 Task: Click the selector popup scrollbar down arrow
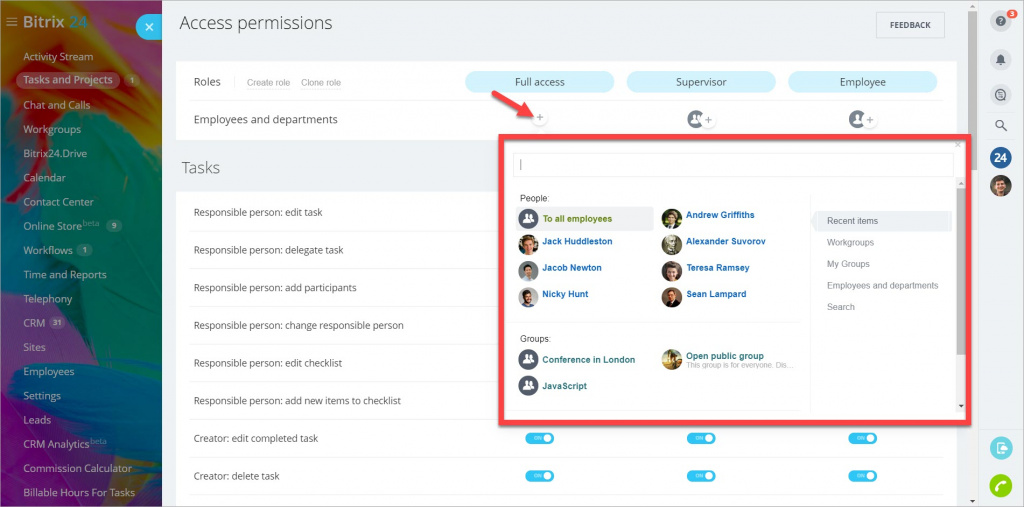[960, 406]
